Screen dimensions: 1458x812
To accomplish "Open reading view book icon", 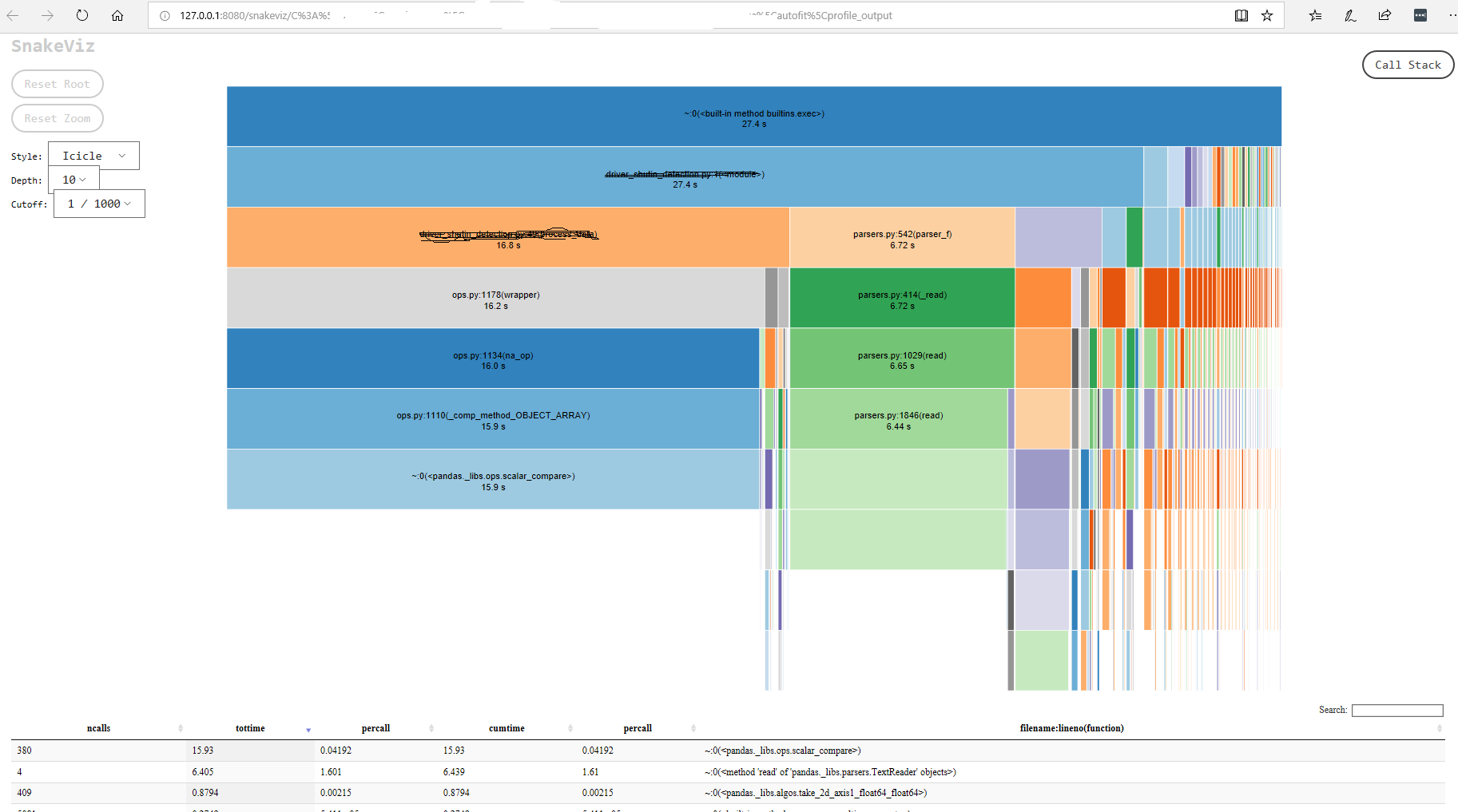I will (1241, 15).
